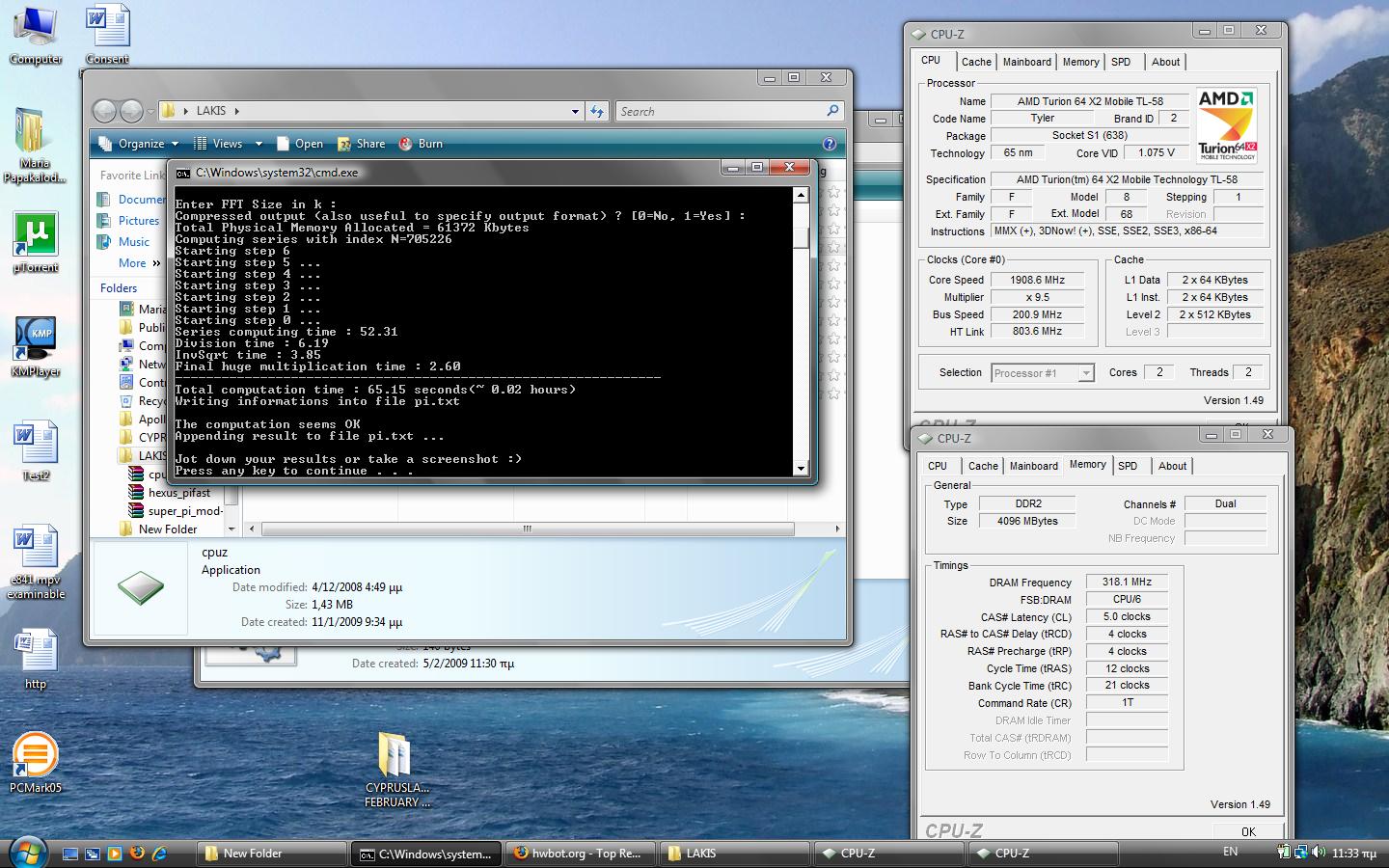Viewport: 1389px width, 868px height.
Task: Switch to Mainboard tab in upper CPU-Z
Action: 1026,62
